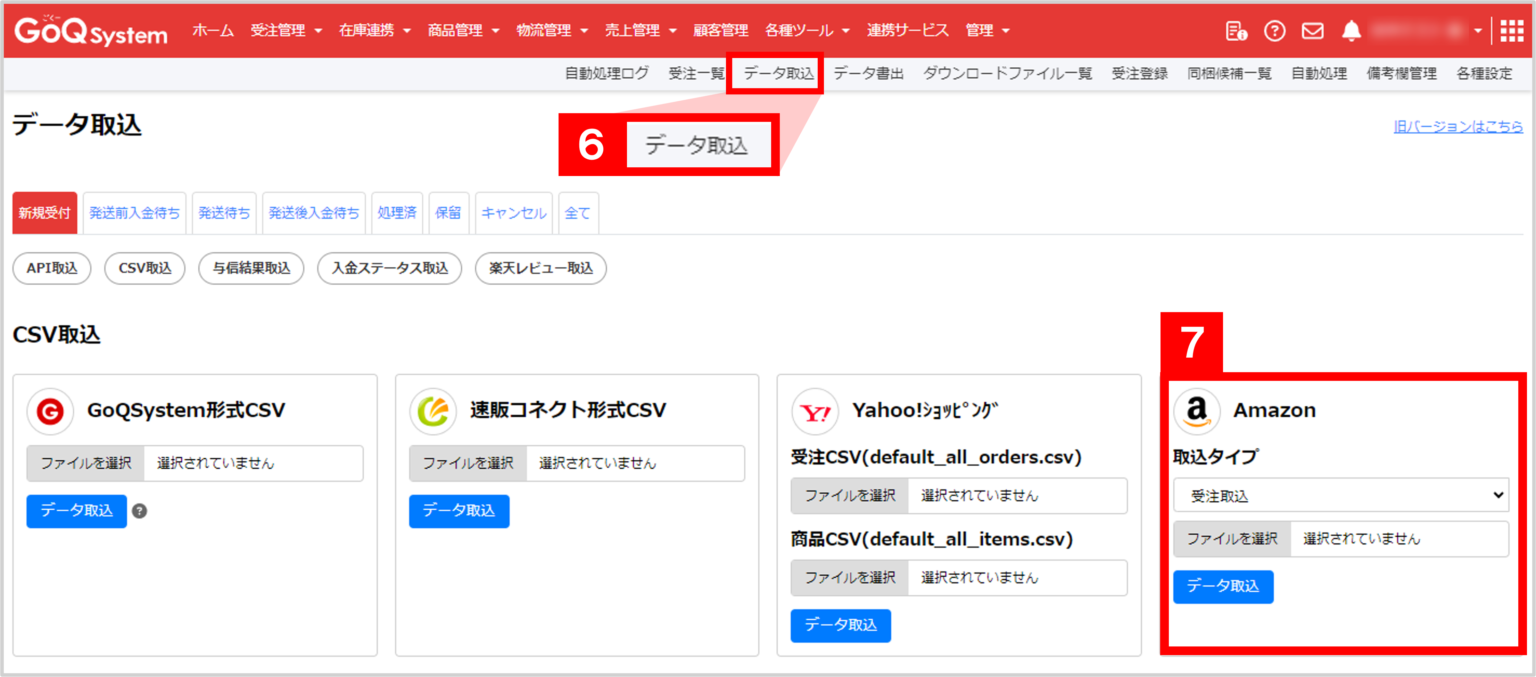Click the help icon beside GoQSystem データ取込 button
1536x677 pixels.
140,511
